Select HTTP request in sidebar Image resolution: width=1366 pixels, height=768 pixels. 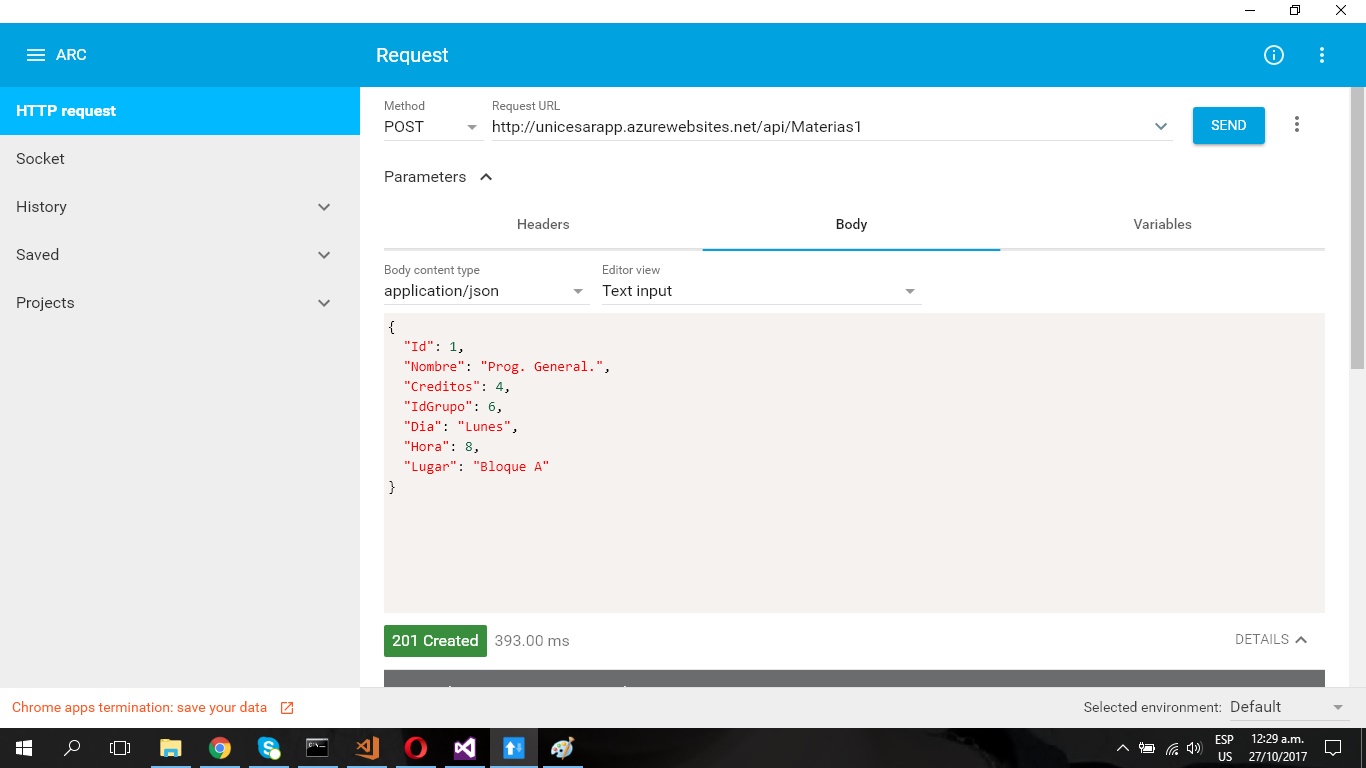[x=180, y=111]
